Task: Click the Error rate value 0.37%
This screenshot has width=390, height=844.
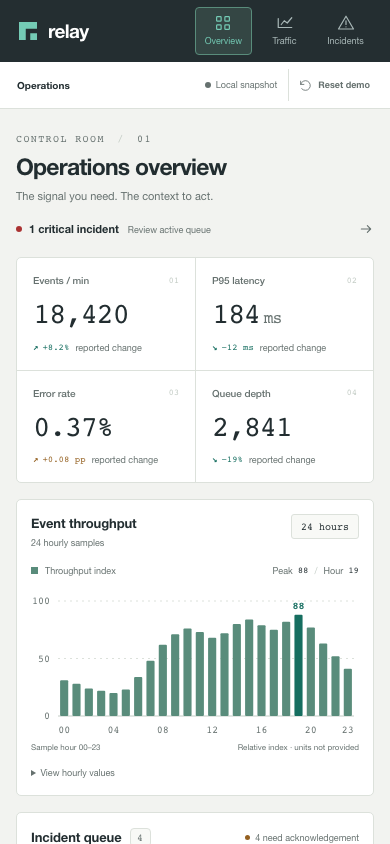Action: [73, 427]
